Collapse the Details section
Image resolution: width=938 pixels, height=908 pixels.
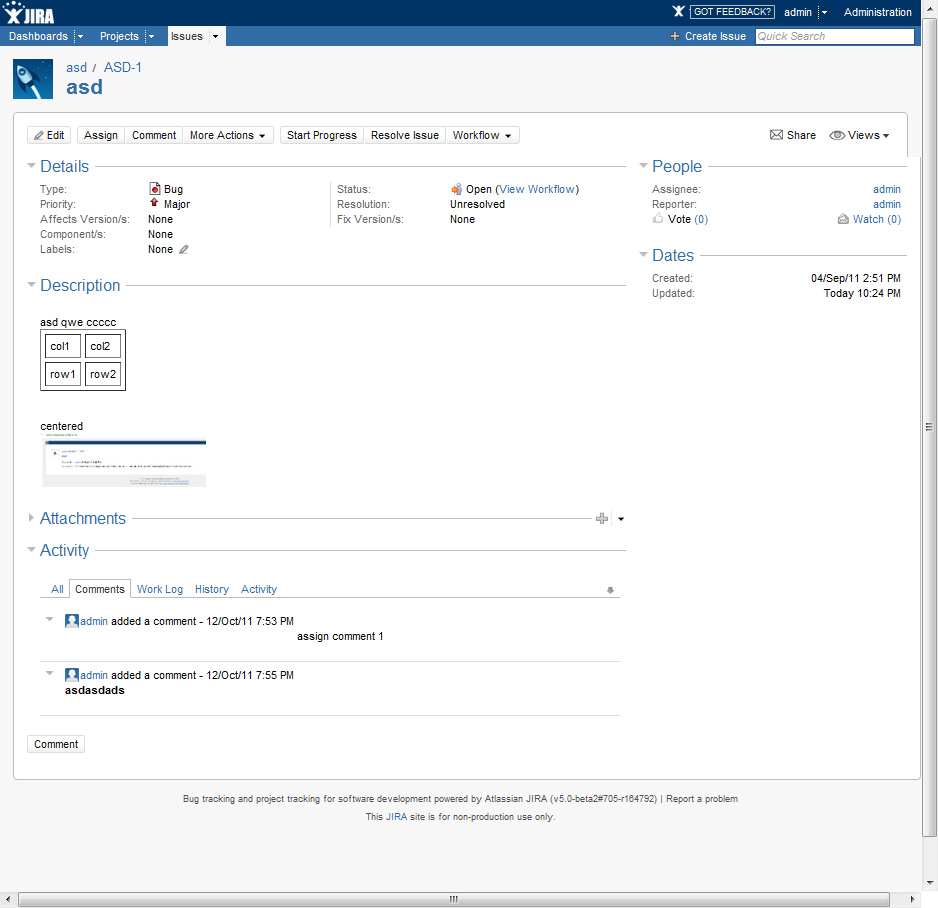pos(32,167)
